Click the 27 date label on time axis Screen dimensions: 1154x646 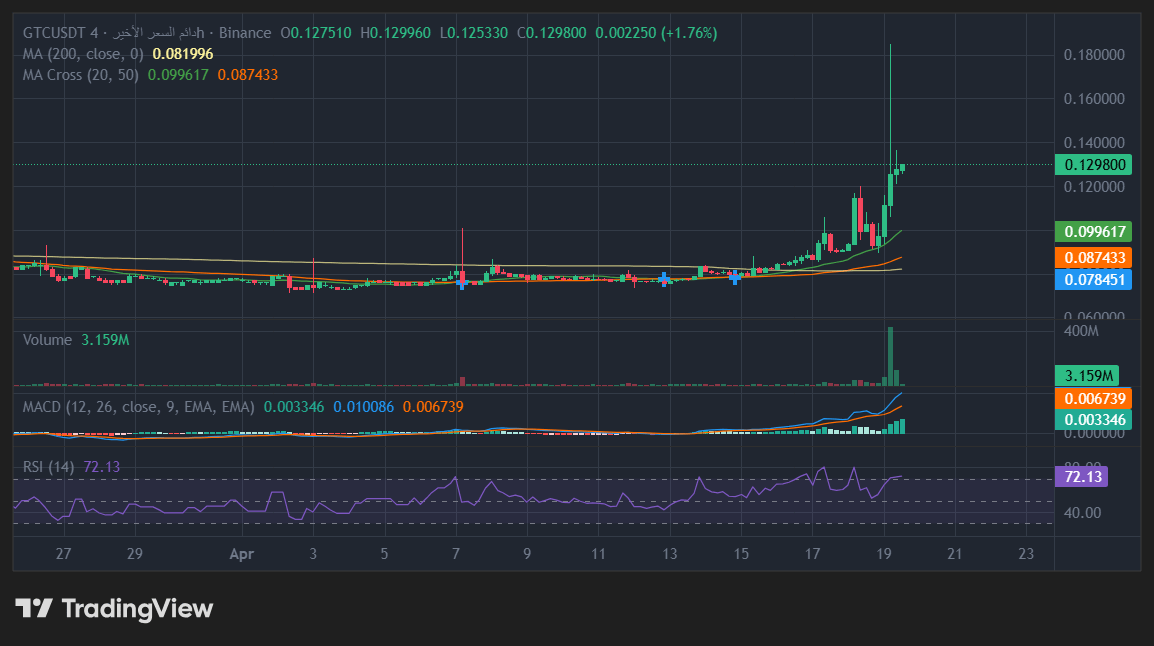[63, 554]
